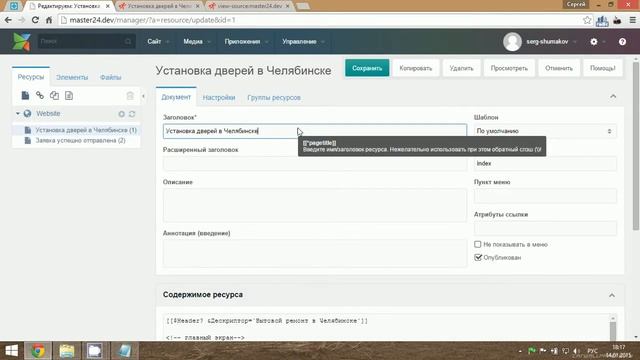Open the 'Документ' tab

point(176,97)
